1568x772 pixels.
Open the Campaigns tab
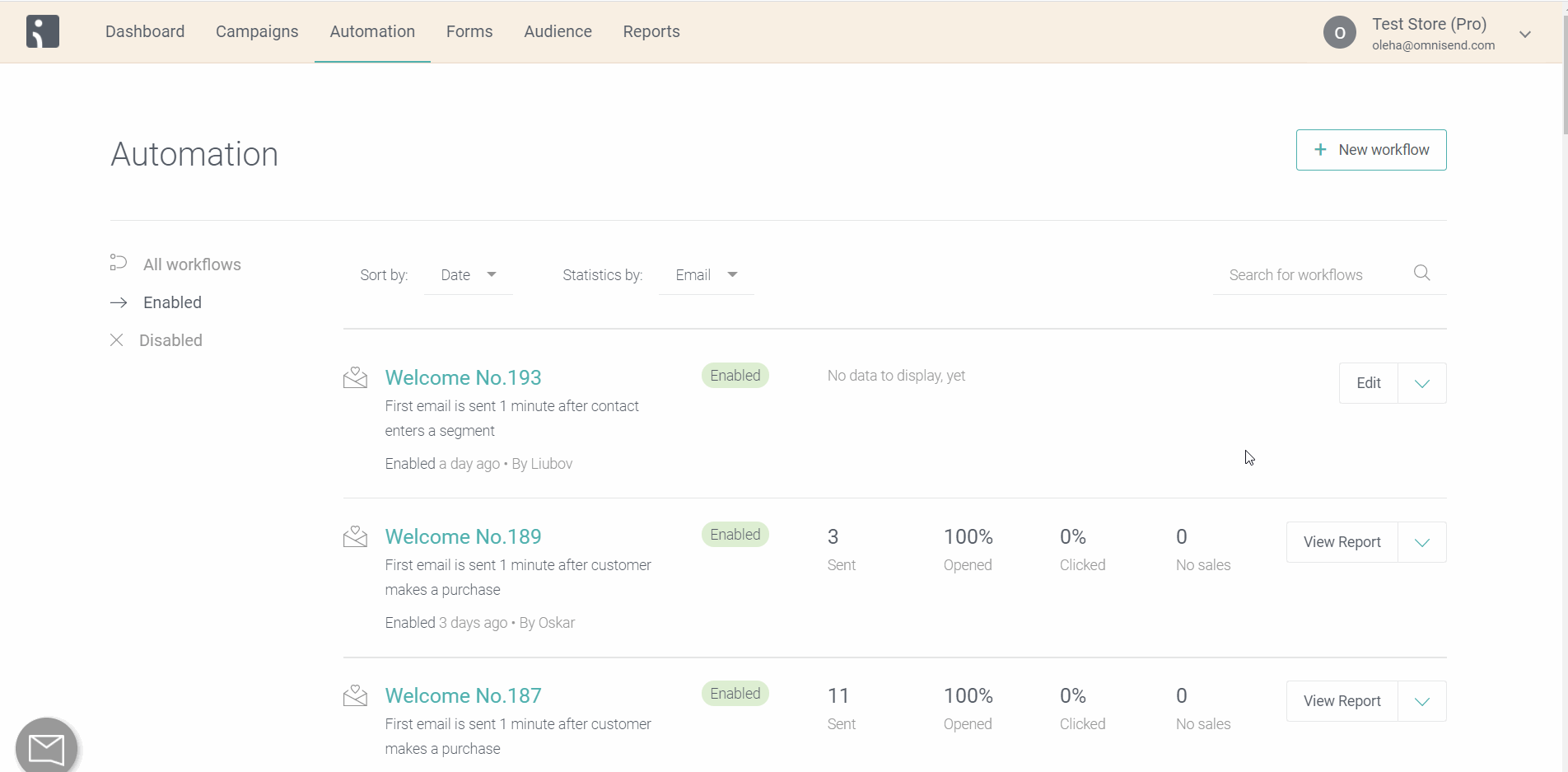point(257,31)
